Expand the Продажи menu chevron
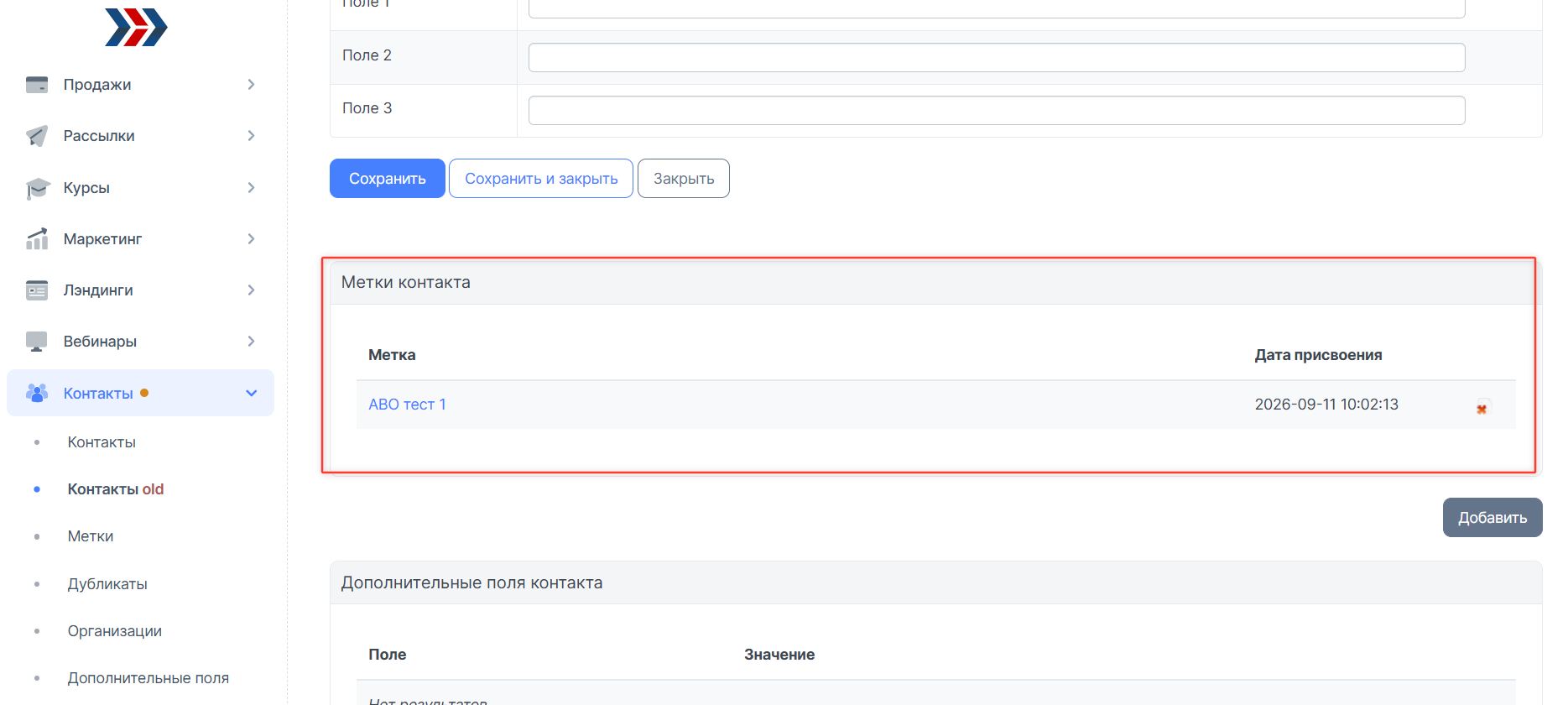Screen dimensions: 1568x705 point(251,85)
